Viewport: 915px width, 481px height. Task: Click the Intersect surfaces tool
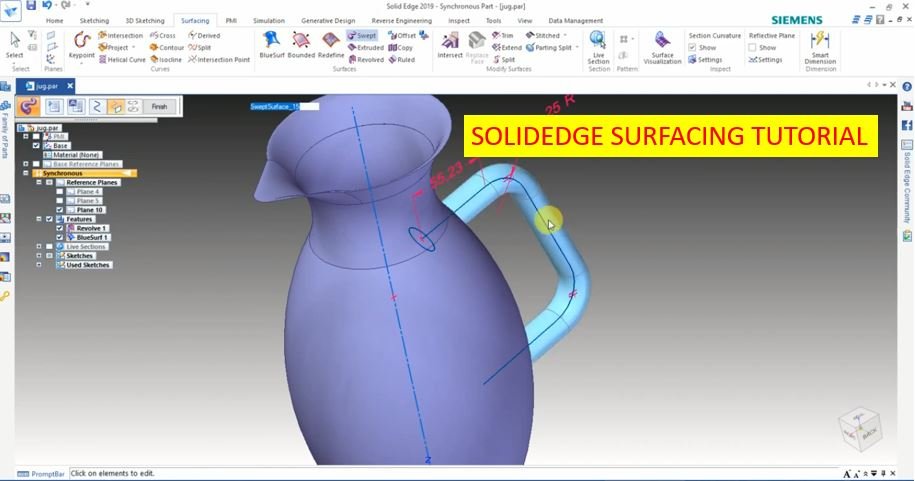click(450, 44)
